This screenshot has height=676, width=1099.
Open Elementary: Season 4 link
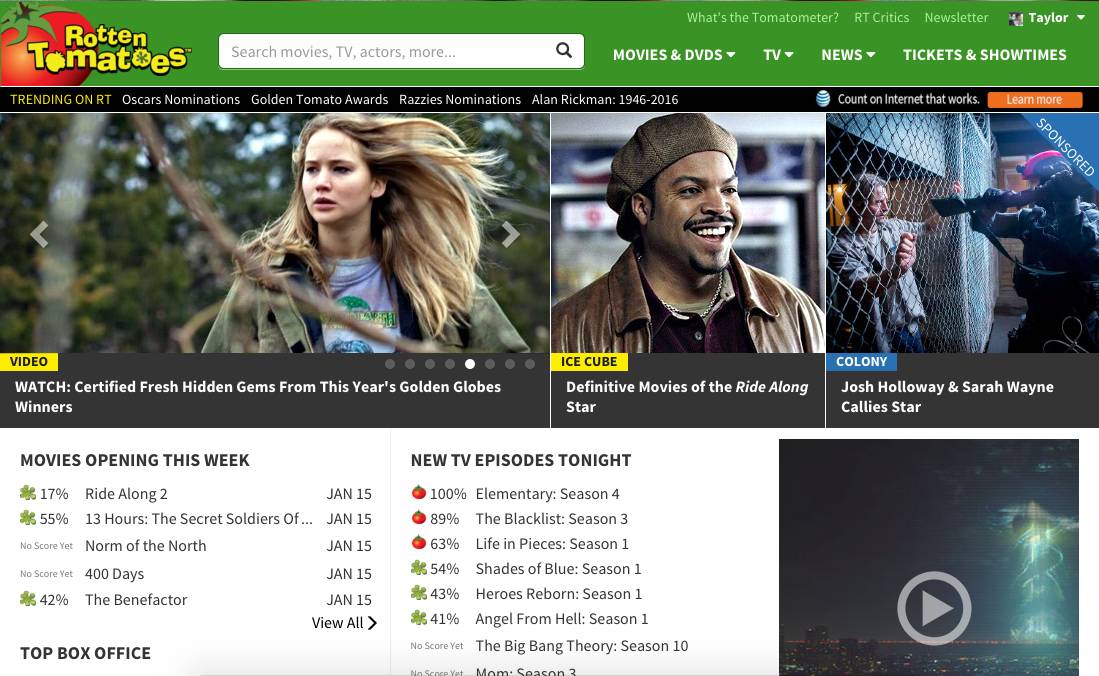click(x=547, y=494)
